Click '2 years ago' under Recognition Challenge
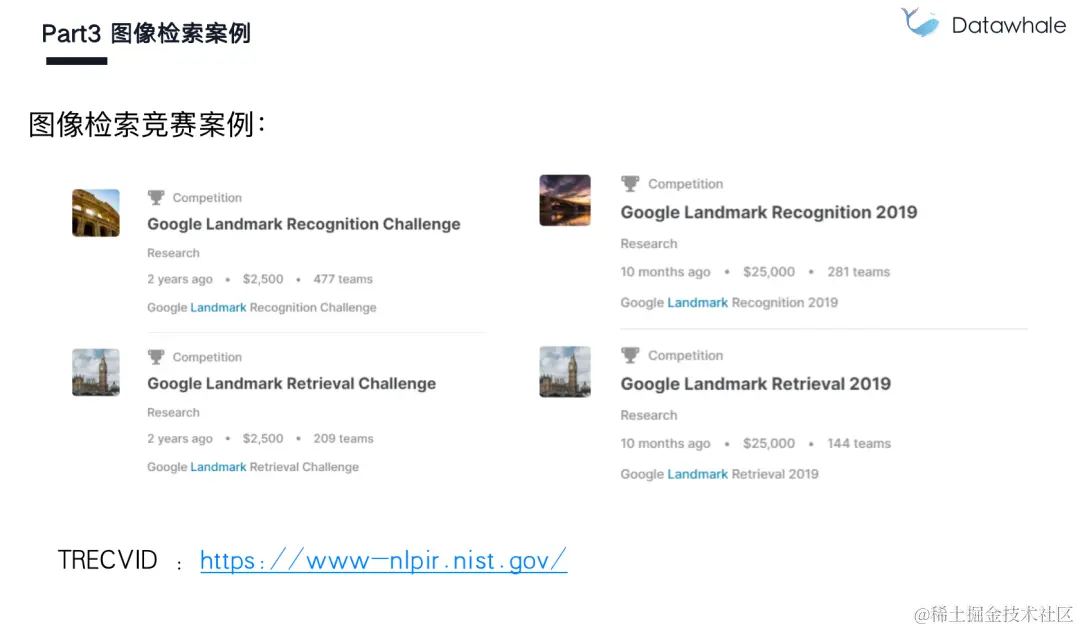 (180, 279)
